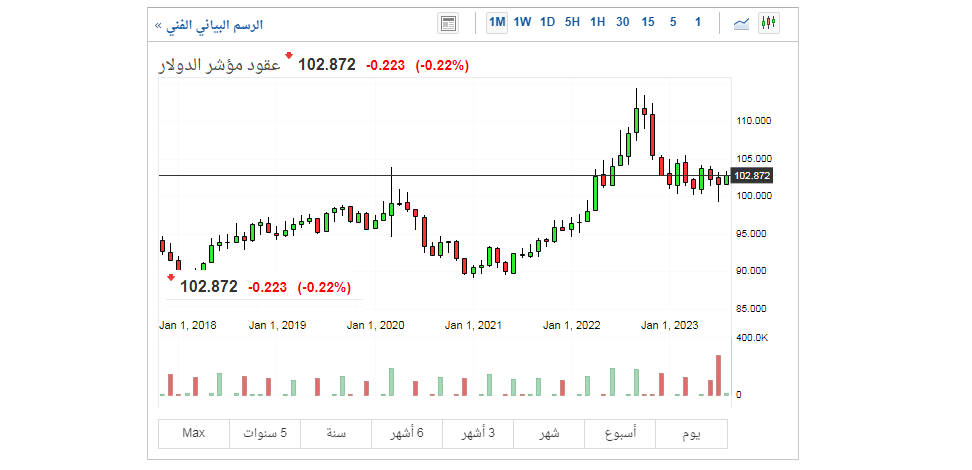
Task: Click the 102.872 current price label on axis
Action: click(752, 176)
